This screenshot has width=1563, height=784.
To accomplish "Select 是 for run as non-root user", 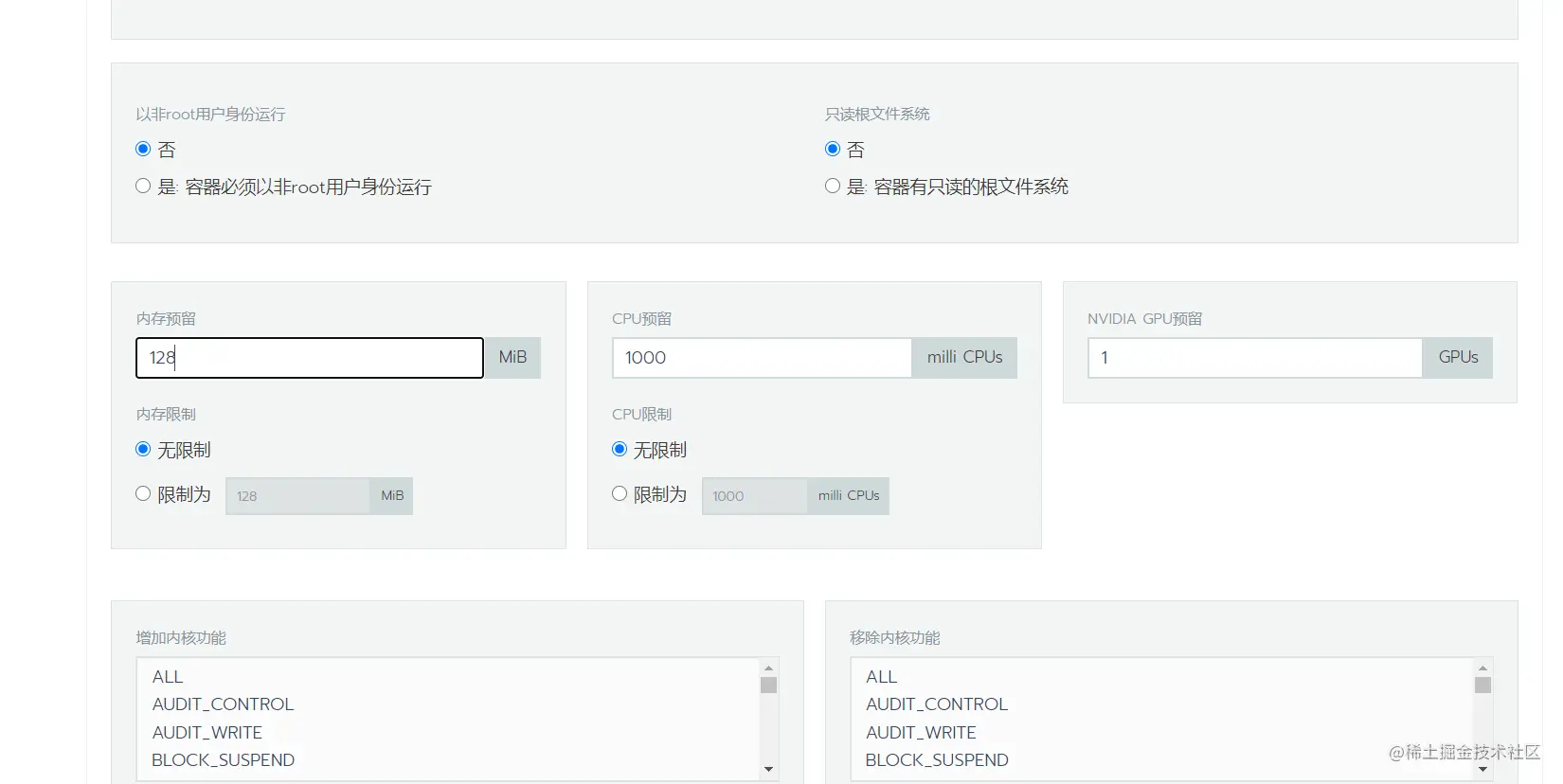I will (143, 186).
